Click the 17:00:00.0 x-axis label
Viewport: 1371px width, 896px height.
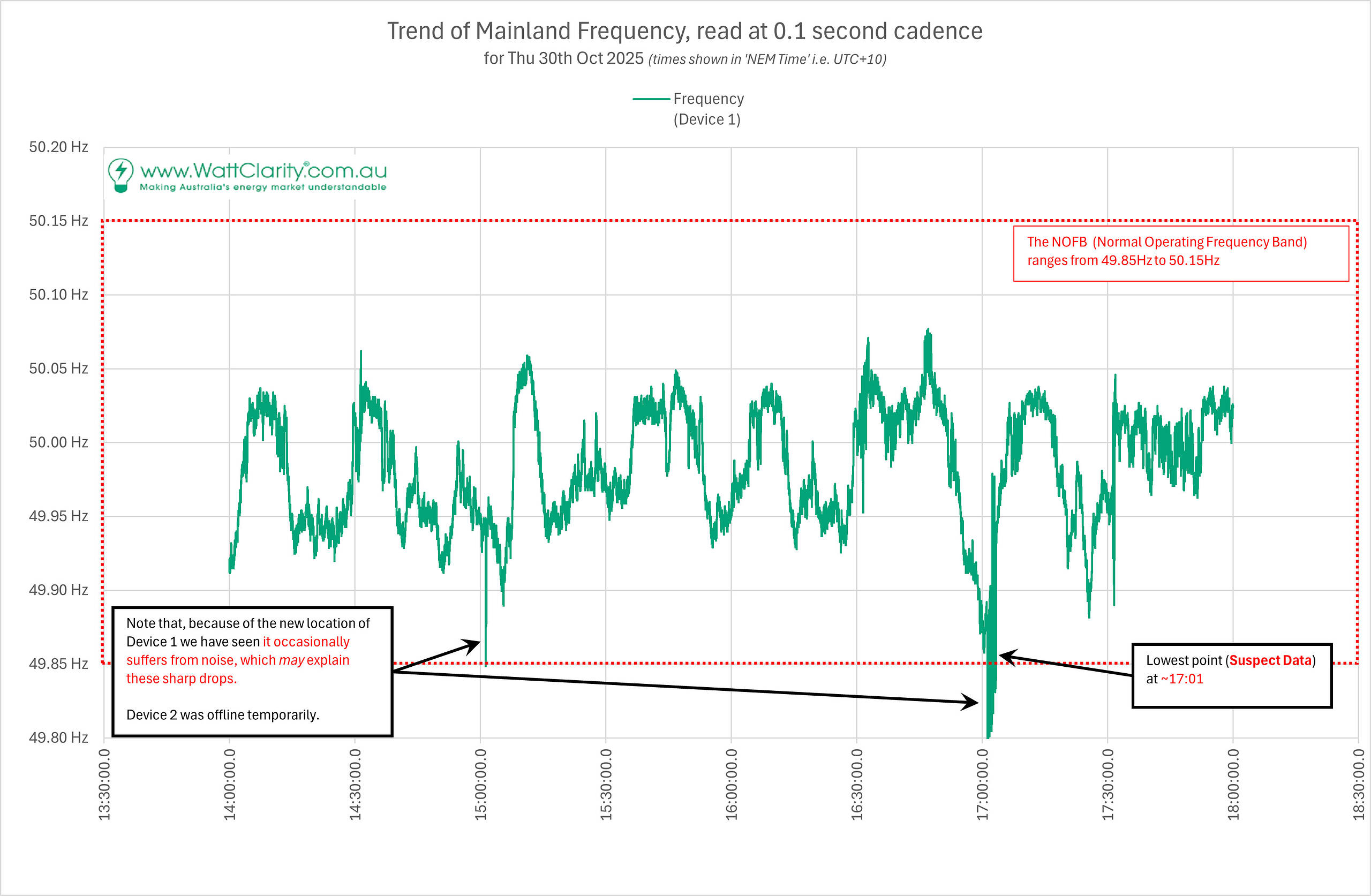(x=982, y=784)
